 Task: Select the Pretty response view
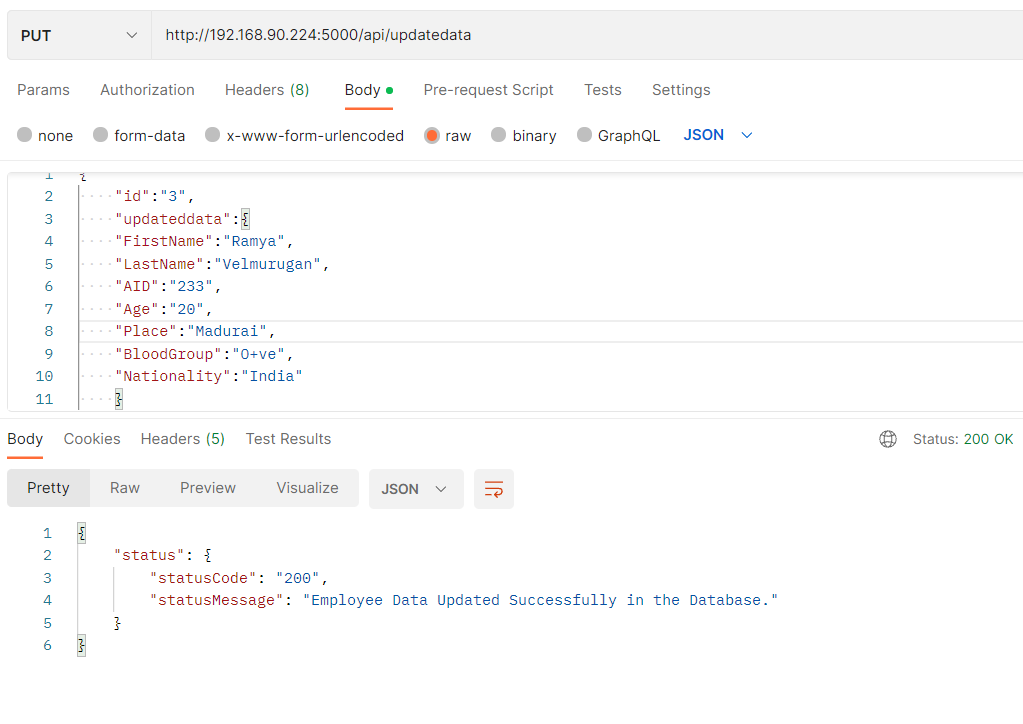point(48,488)
